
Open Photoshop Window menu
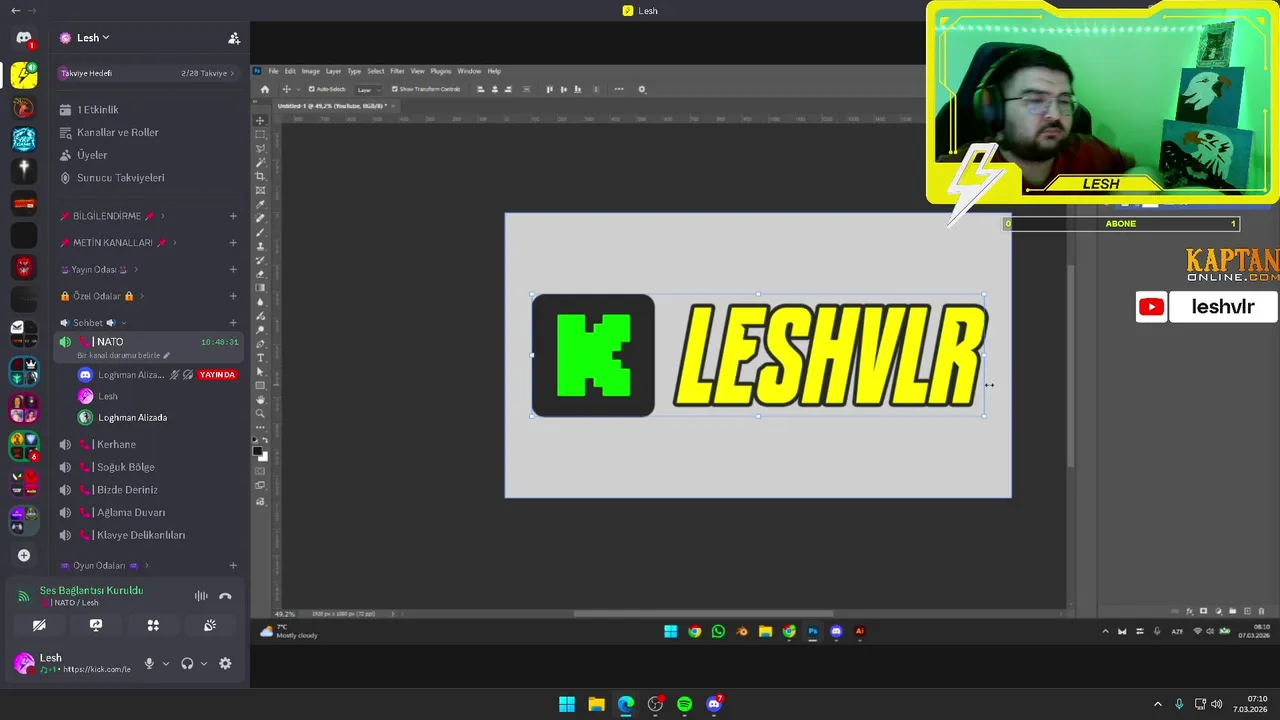(x=469, y=71)
